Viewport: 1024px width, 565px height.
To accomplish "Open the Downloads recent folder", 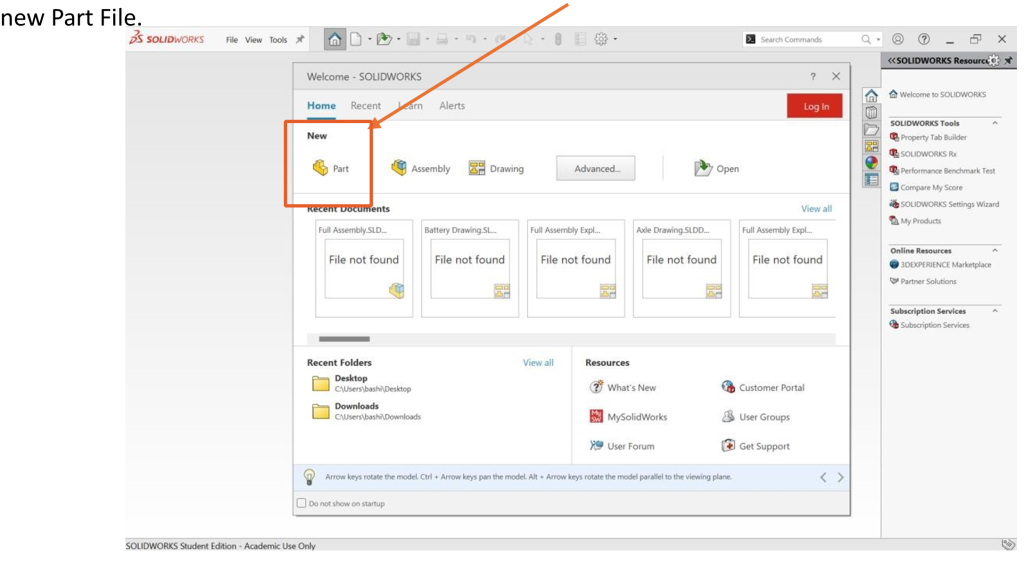I will coord(366,411).
